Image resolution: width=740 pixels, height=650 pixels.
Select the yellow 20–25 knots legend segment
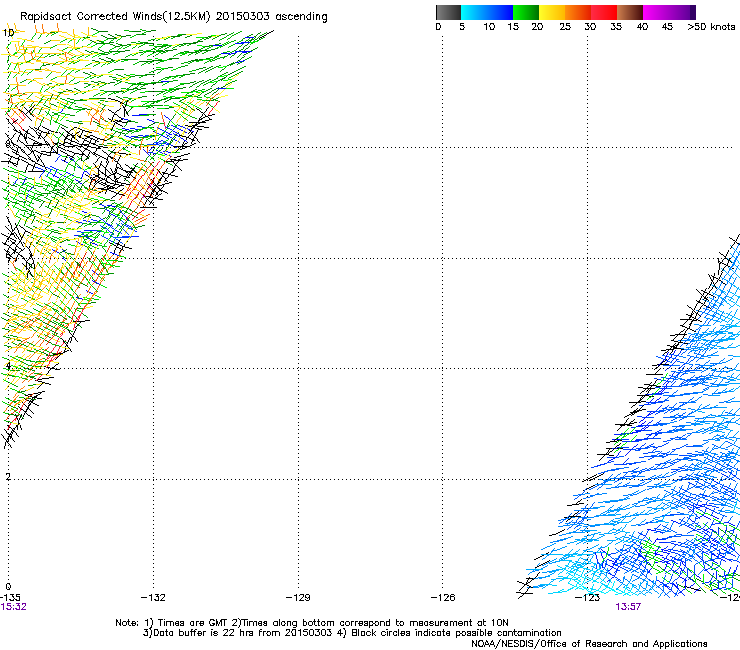552,12
